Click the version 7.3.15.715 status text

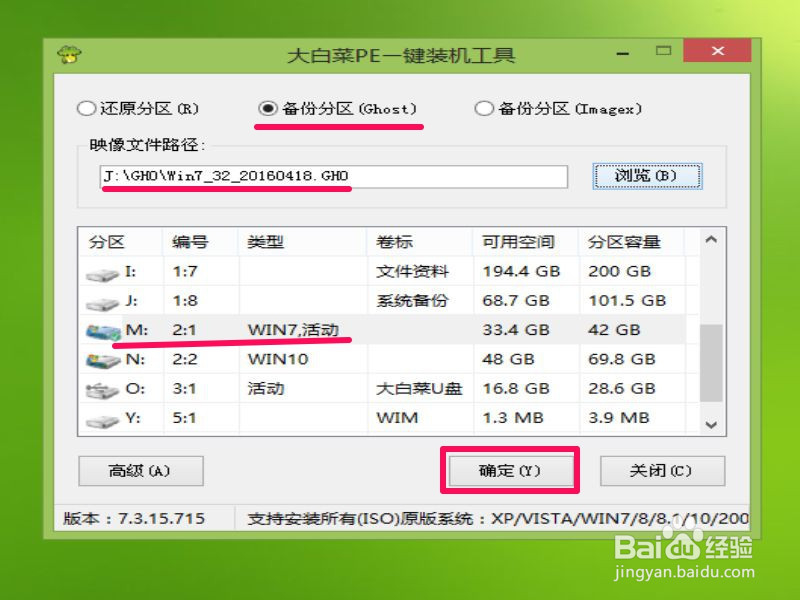pyautogui.click(x=134, y=518)
